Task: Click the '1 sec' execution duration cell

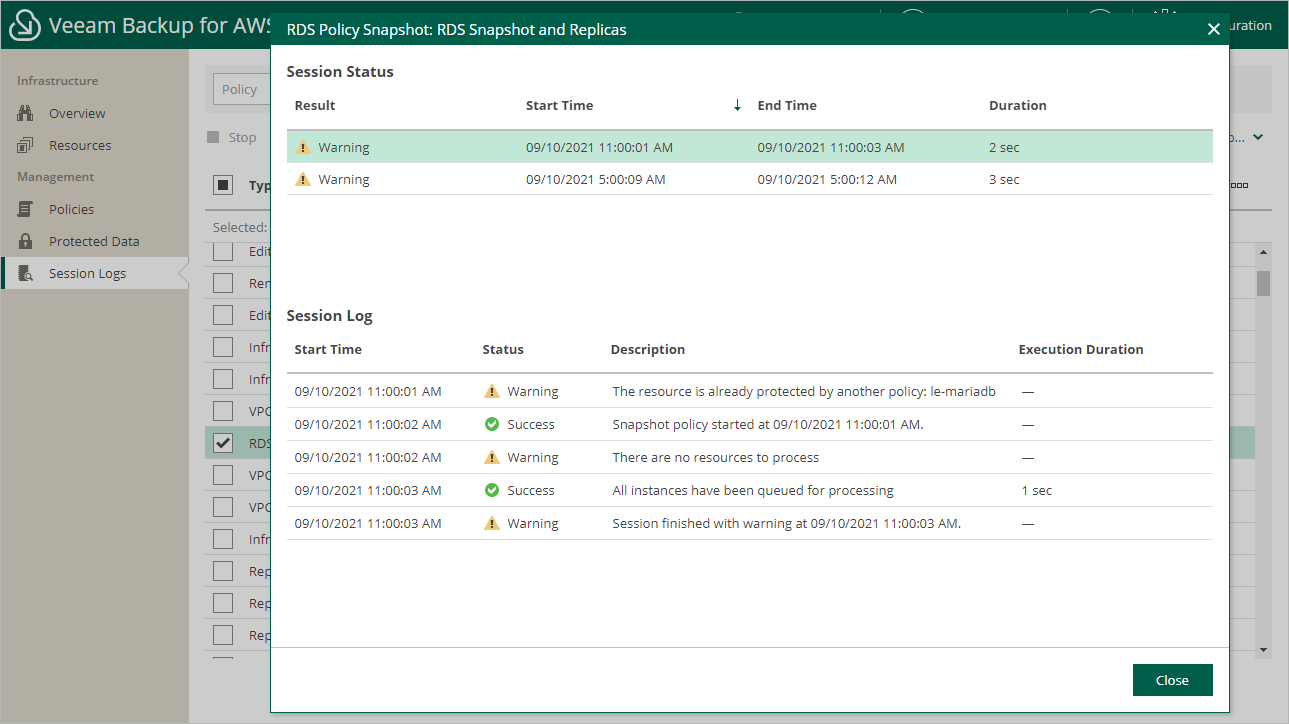Action: 1037,490
